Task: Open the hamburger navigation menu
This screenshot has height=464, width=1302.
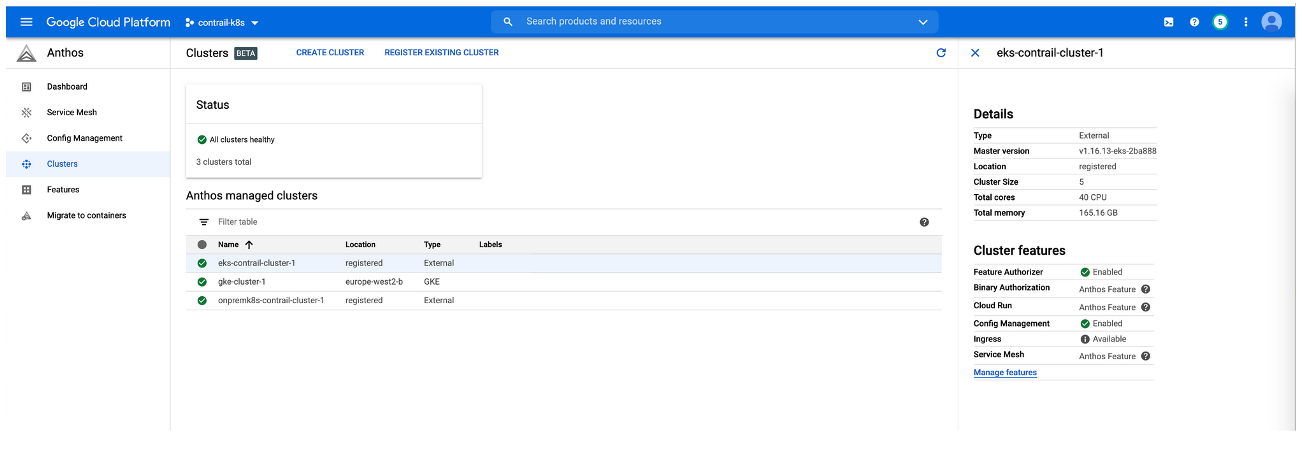Action: click(26, 22)
